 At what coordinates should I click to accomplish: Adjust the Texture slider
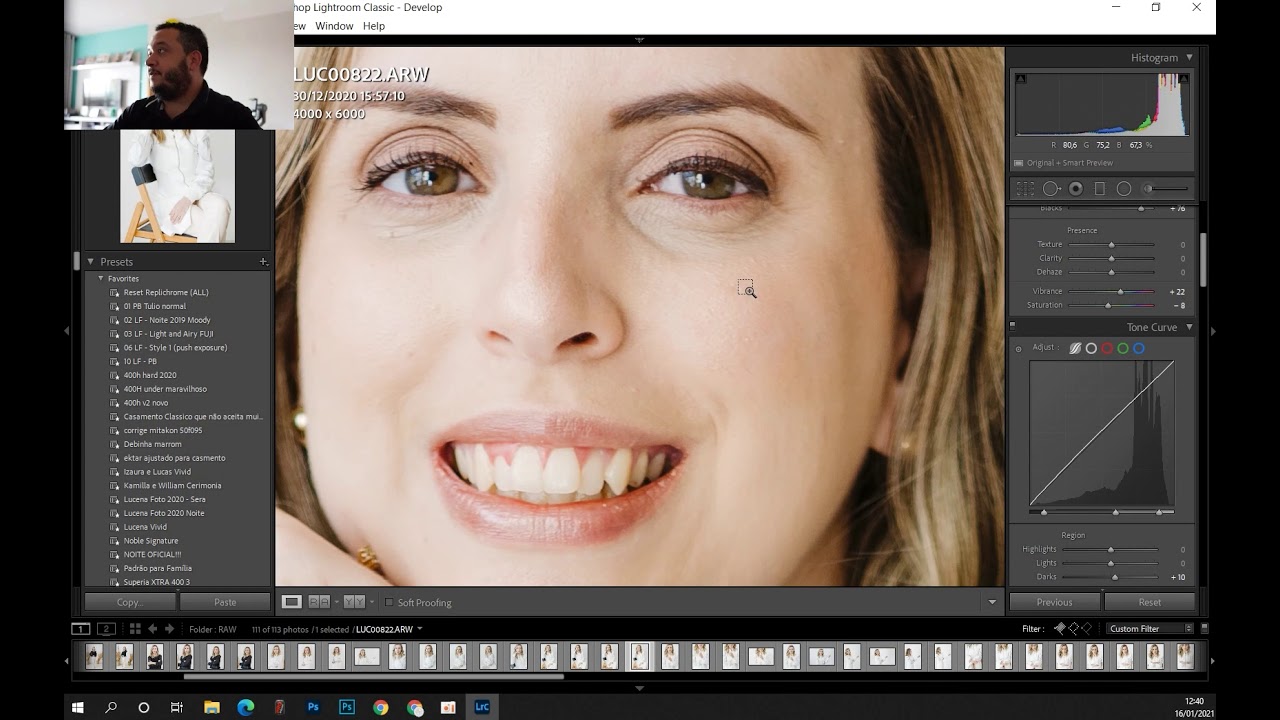[x=1111, y=244]
